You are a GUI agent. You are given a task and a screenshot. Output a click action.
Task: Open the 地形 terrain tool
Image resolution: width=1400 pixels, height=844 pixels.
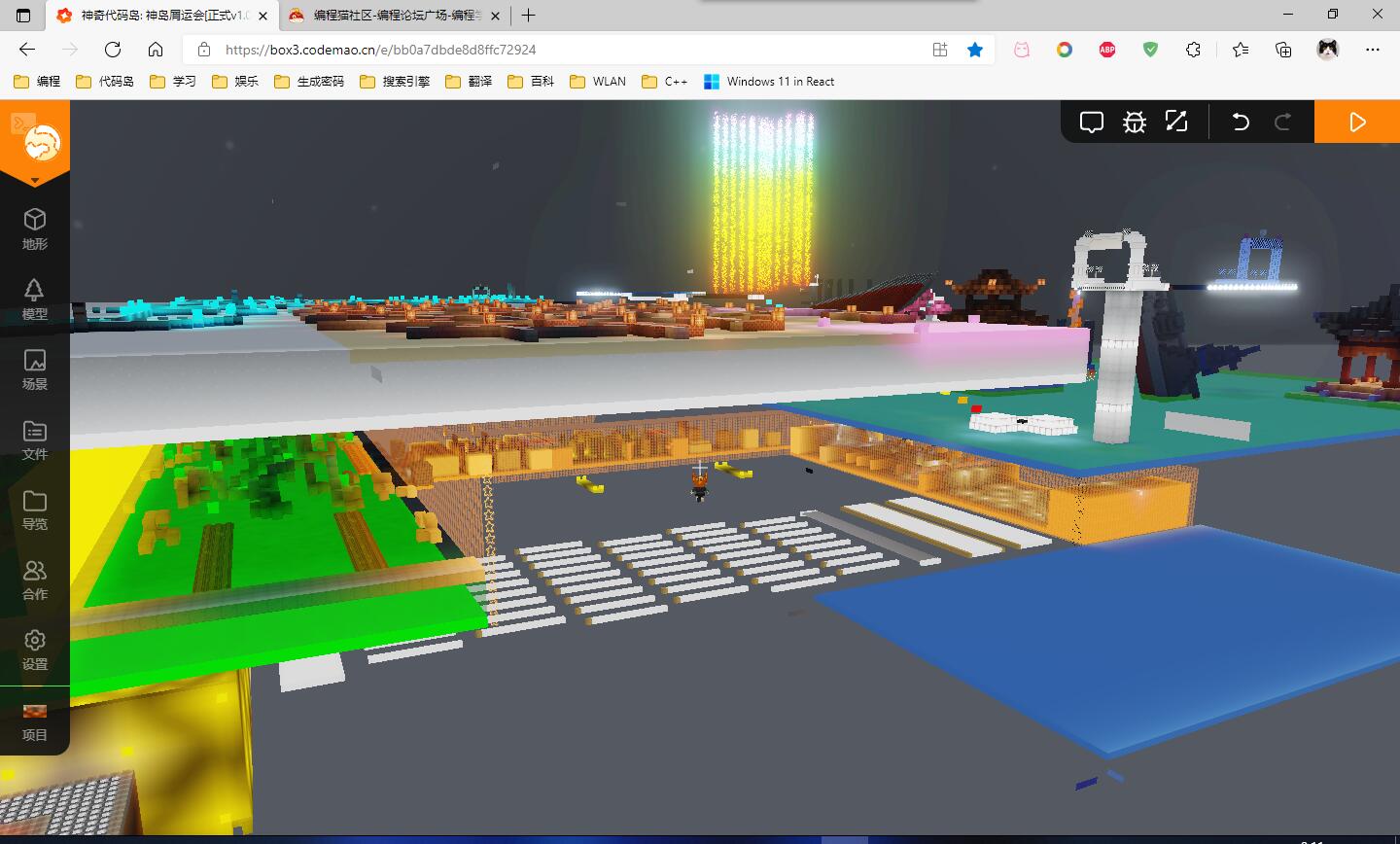pos(35,229)
